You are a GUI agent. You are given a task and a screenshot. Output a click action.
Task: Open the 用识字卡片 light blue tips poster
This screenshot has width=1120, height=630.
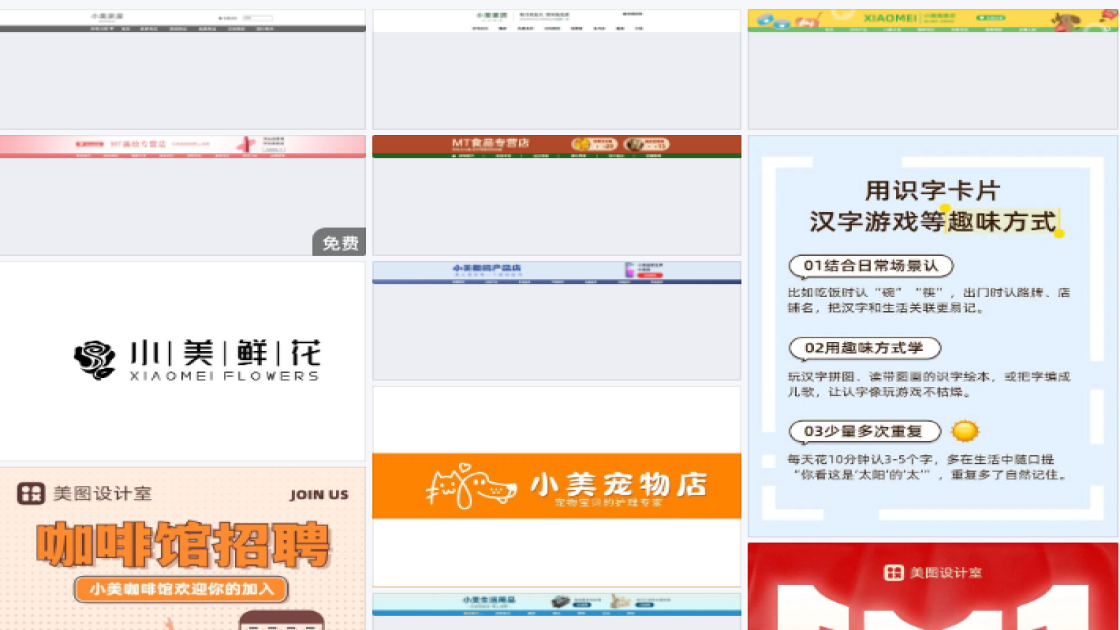pos(932,336)
